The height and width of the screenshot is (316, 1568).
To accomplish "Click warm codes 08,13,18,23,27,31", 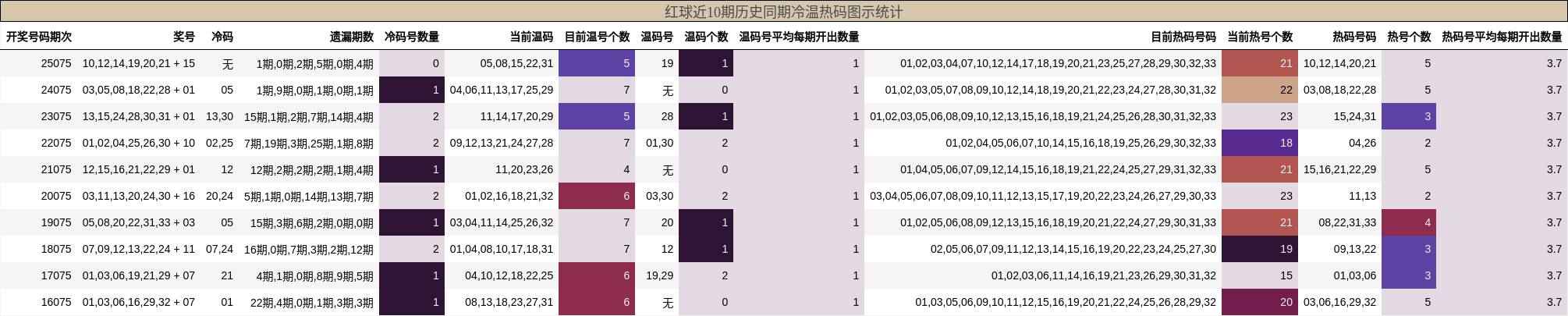I will tap(509, 302).
